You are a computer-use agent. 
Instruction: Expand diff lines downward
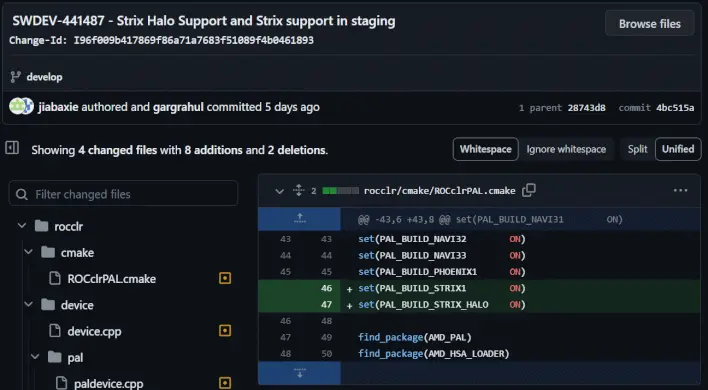299,373
